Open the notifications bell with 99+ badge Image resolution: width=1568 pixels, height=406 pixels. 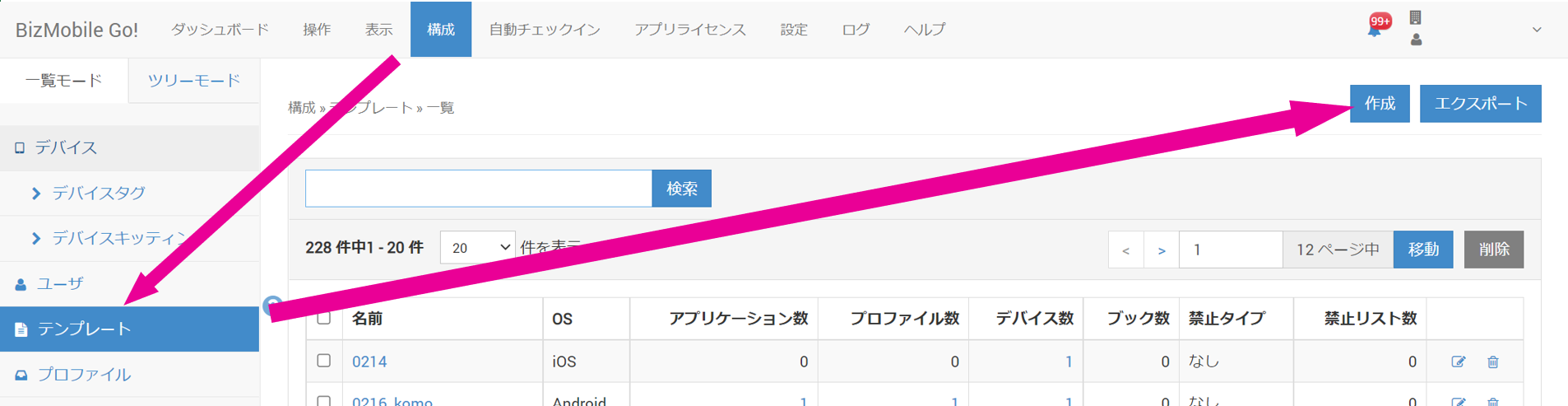(1375, 29)
